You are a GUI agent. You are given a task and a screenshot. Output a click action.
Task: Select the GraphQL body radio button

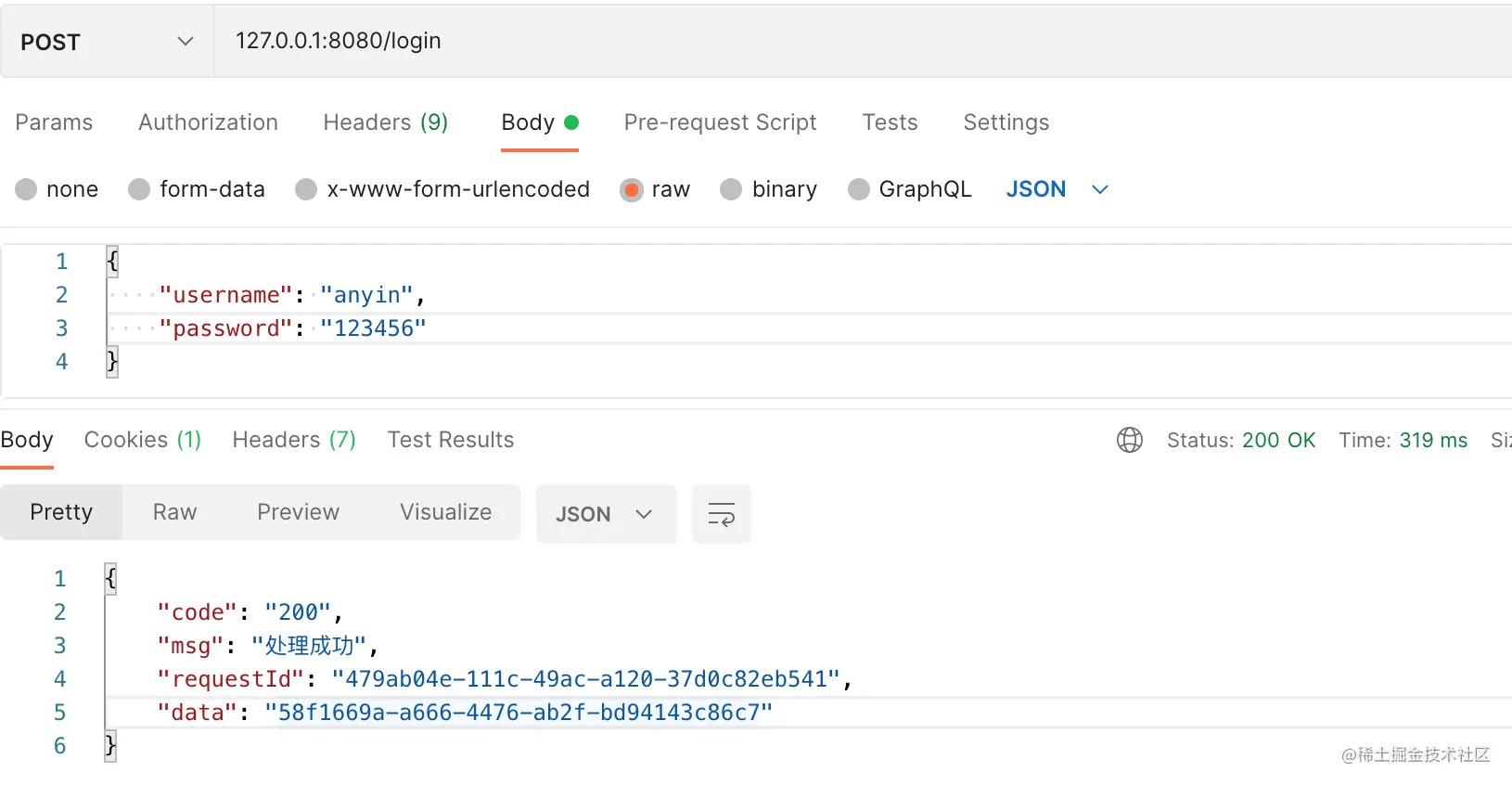(859, 189)
